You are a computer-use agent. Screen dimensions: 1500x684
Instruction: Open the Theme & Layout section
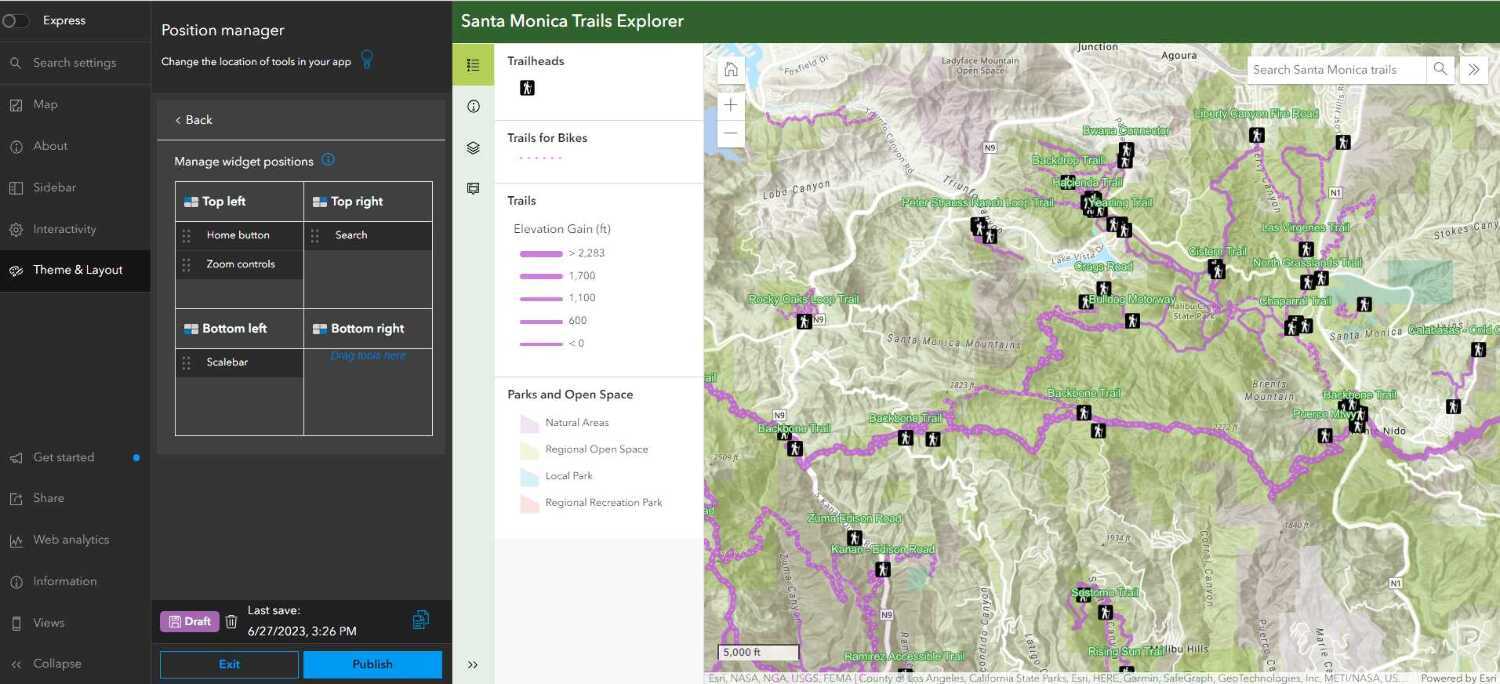pos(76,270)
